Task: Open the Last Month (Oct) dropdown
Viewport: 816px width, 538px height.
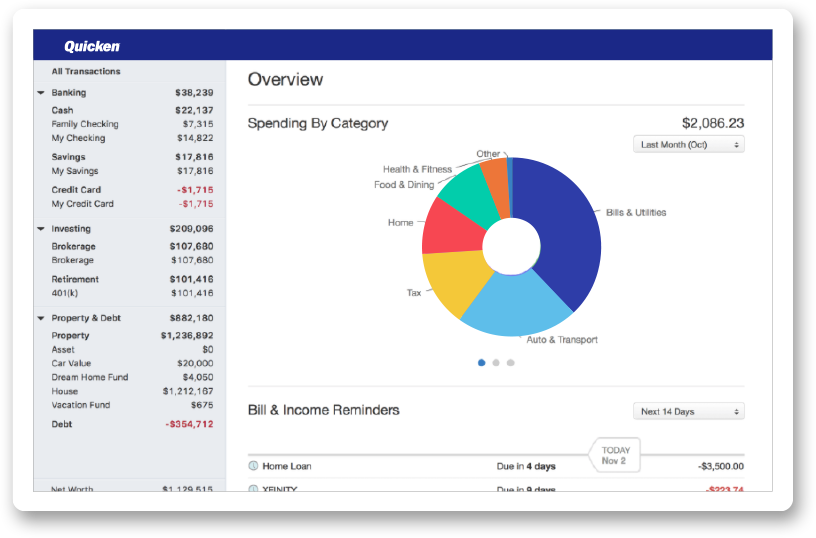Action: [x=688, y=145]
